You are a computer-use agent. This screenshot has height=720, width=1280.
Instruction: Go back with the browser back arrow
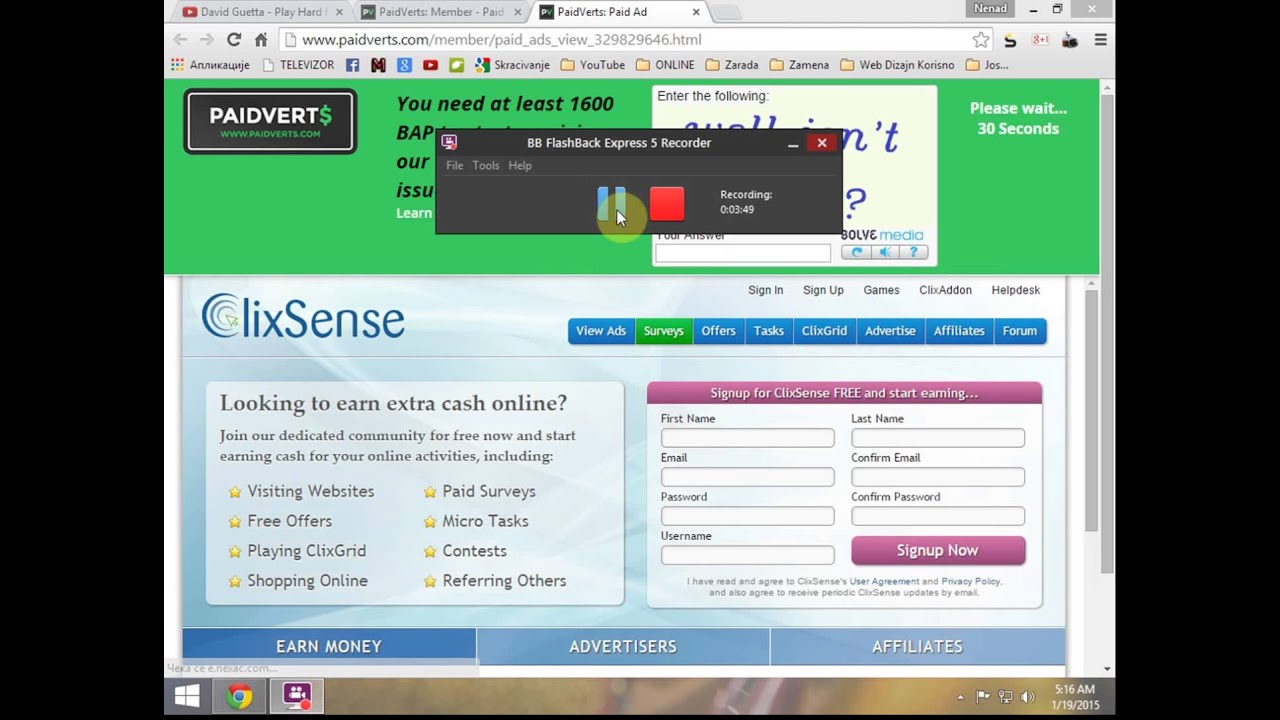pos(180,40)
